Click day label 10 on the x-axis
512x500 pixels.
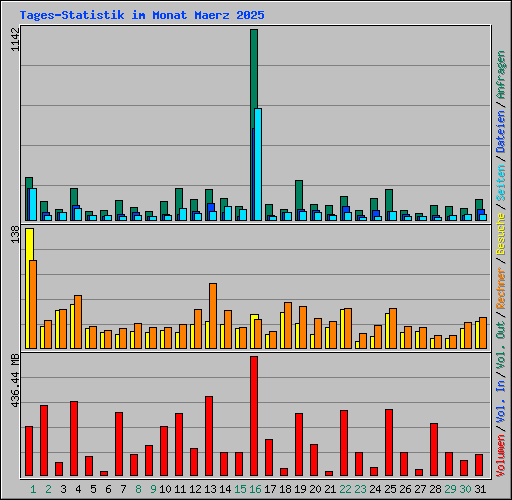165,489
